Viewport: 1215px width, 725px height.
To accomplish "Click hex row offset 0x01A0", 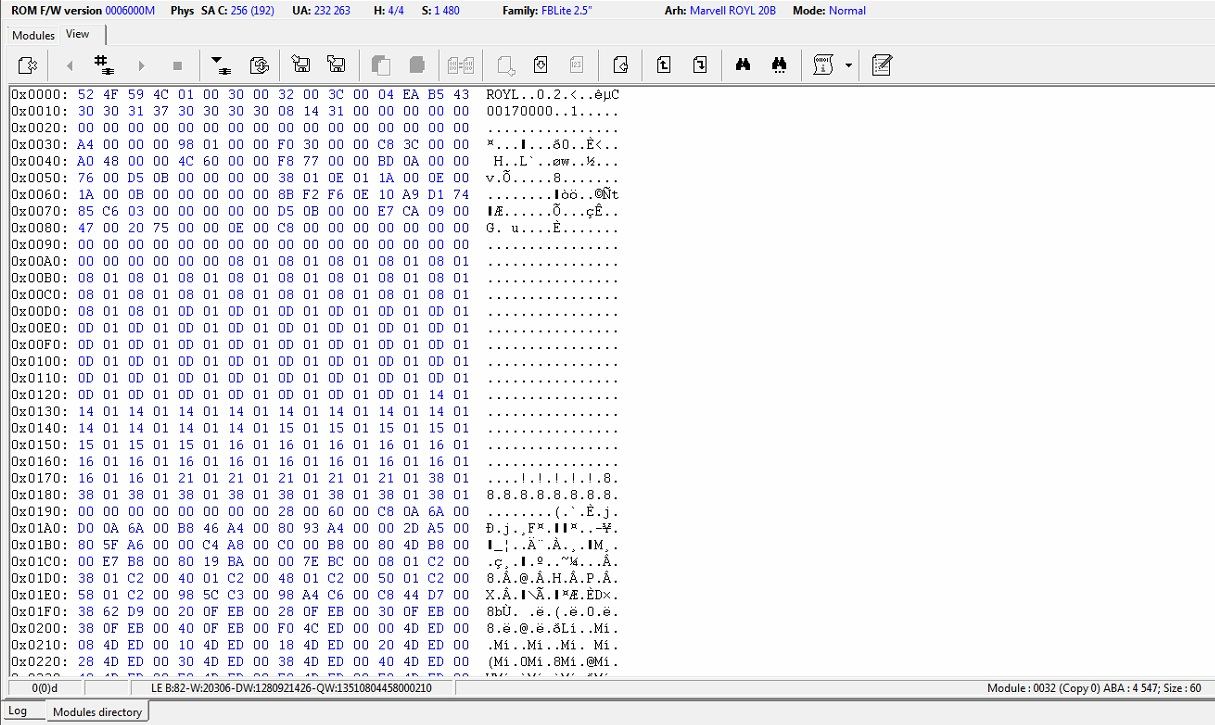I will pyautogui.click(x=40, y=528).
